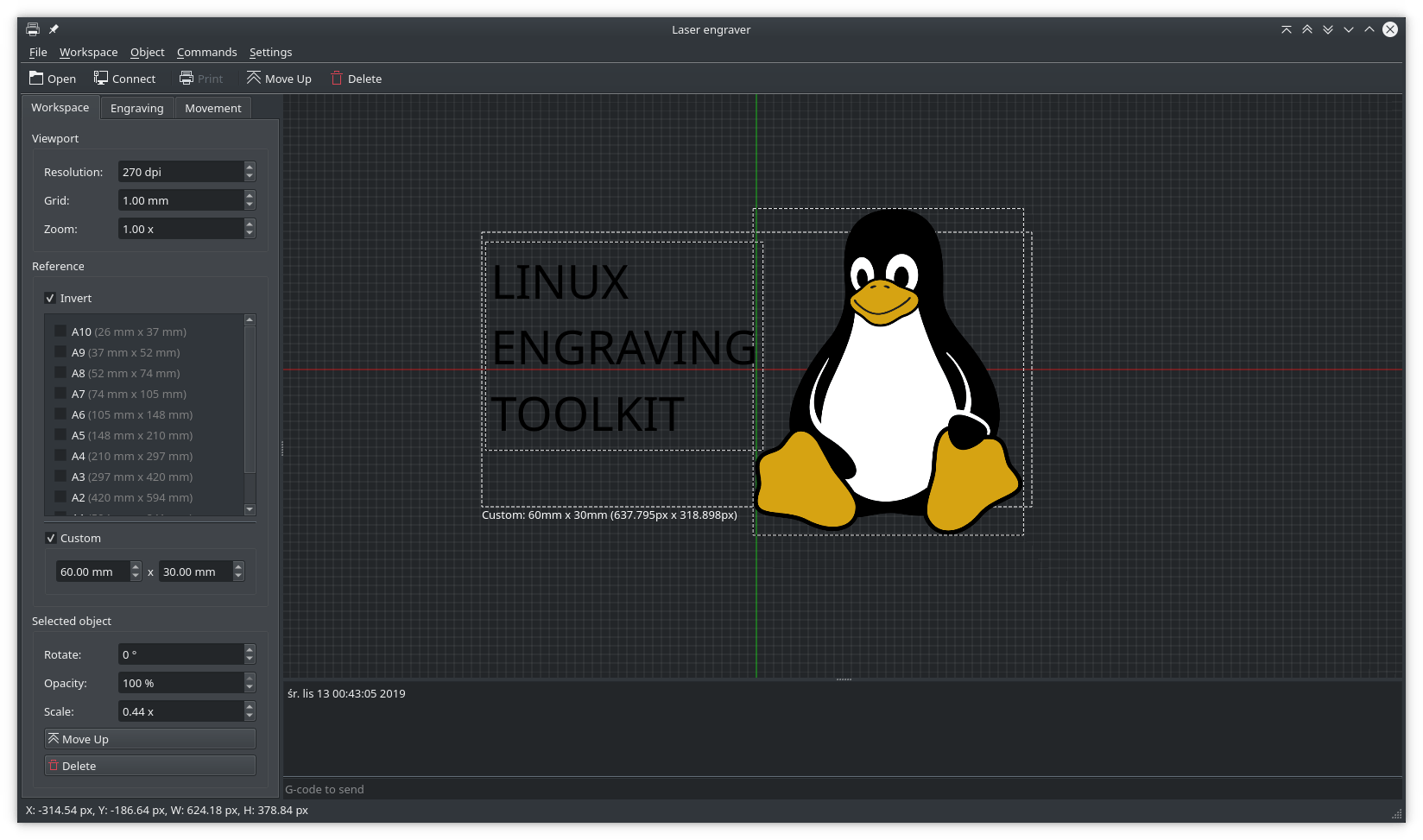Click Delete in the top toolbar

(x=357, y=79)
